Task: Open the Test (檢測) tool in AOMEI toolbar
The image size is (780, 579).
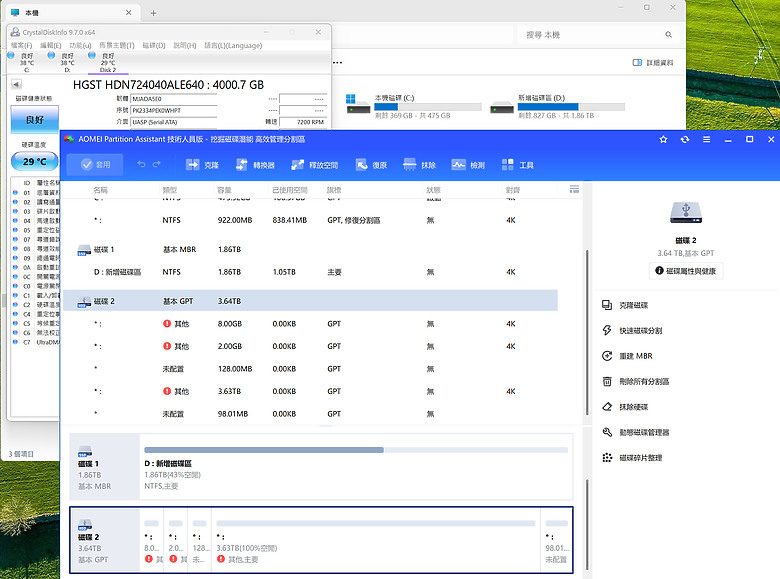Action: pyautogui.click(x=468, y=165)
